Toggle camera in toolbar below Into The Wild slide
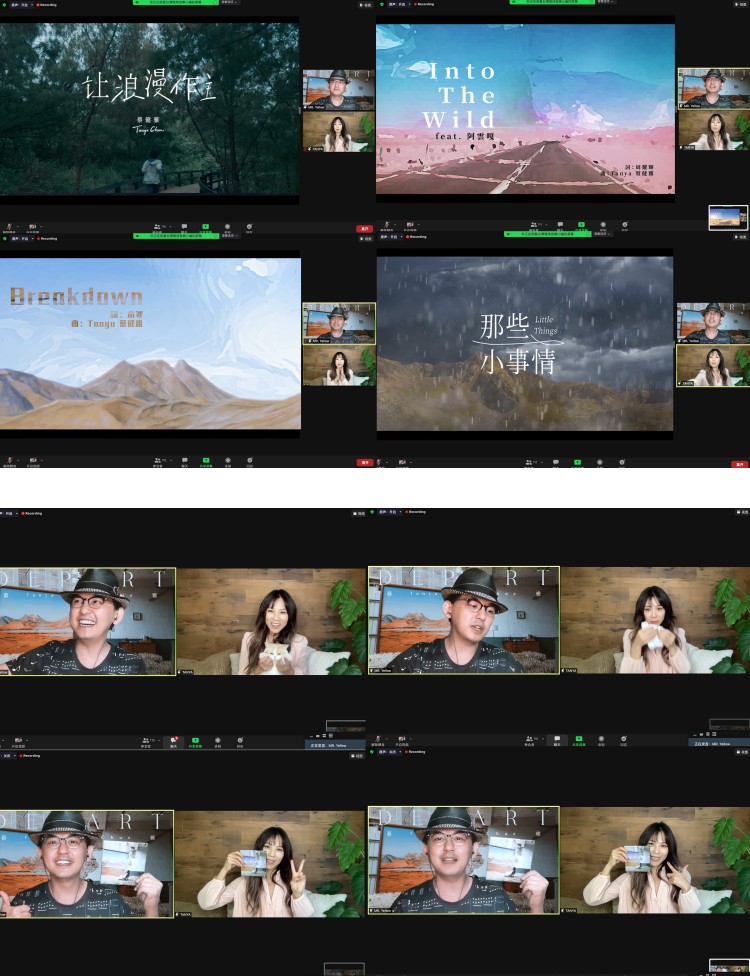The height and width of the screenshot is (976, 750). click(x=410, y=224)
